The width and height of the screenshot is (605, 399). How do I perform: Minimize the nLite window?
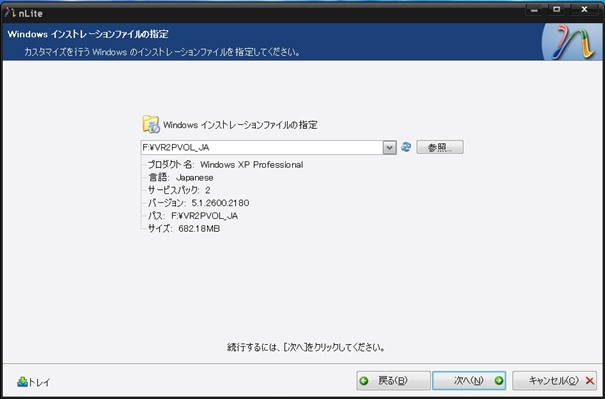(534, 10)
